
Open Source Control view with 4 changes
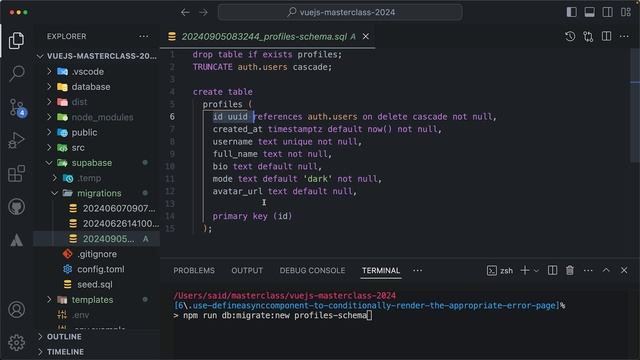point(17,107)
